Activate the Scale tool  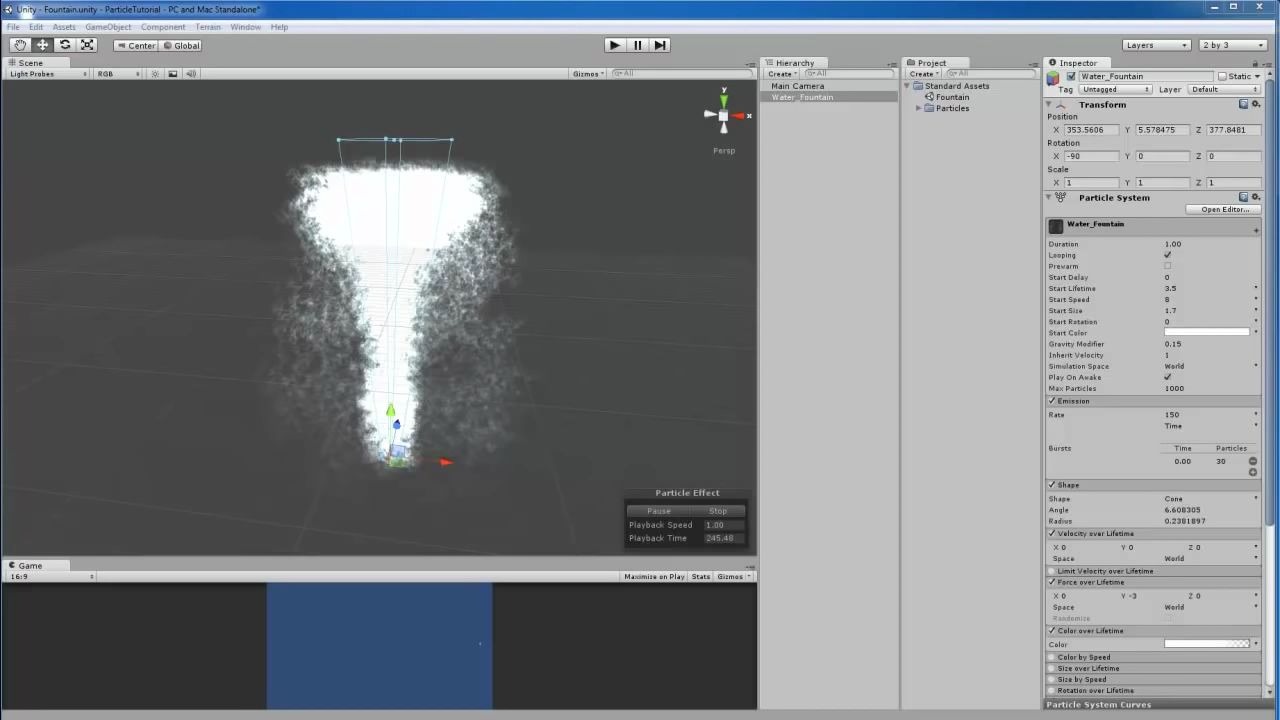87,45
